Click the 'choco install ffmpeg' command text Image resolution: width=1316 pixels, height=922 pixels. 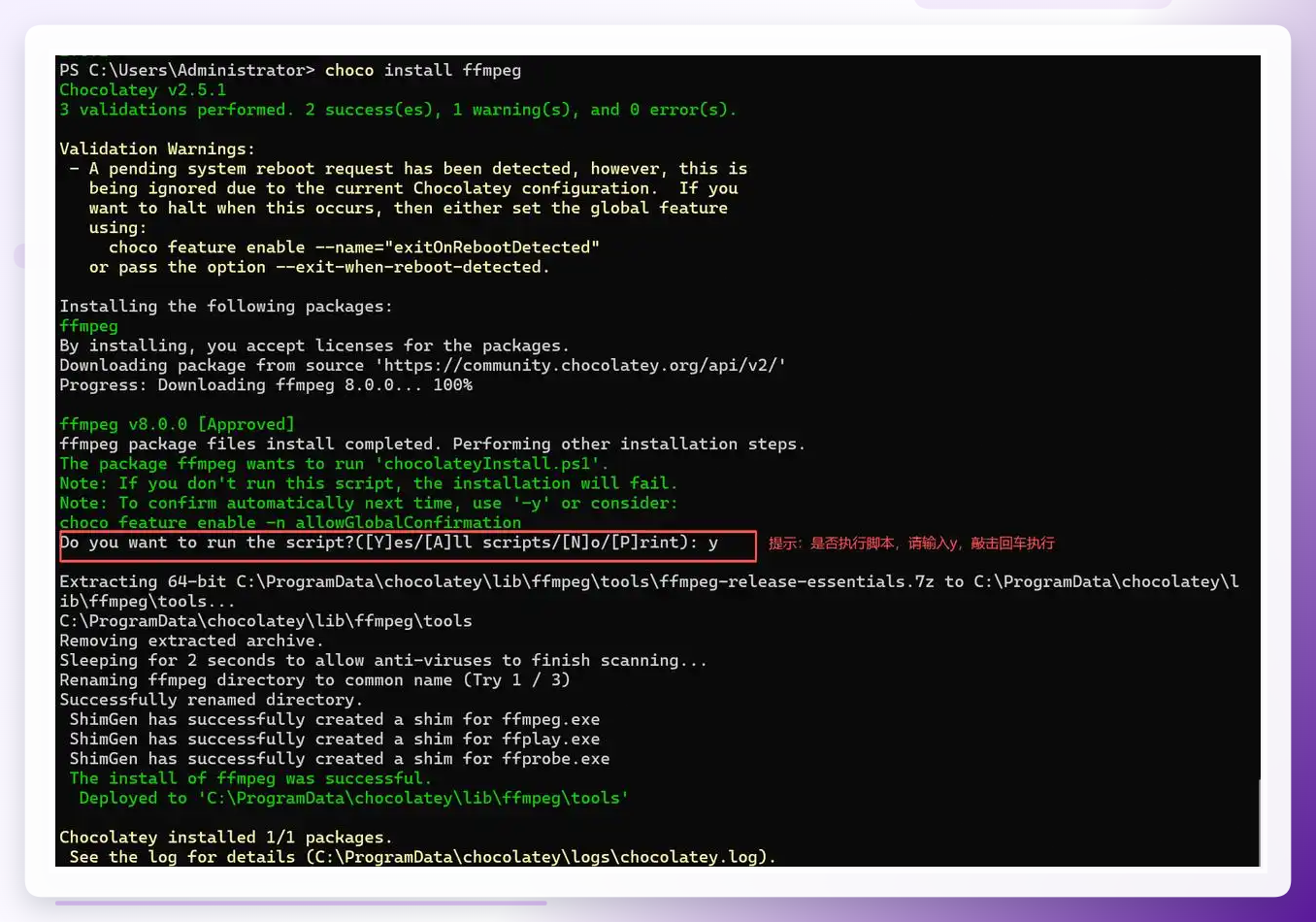click(423, 70)
